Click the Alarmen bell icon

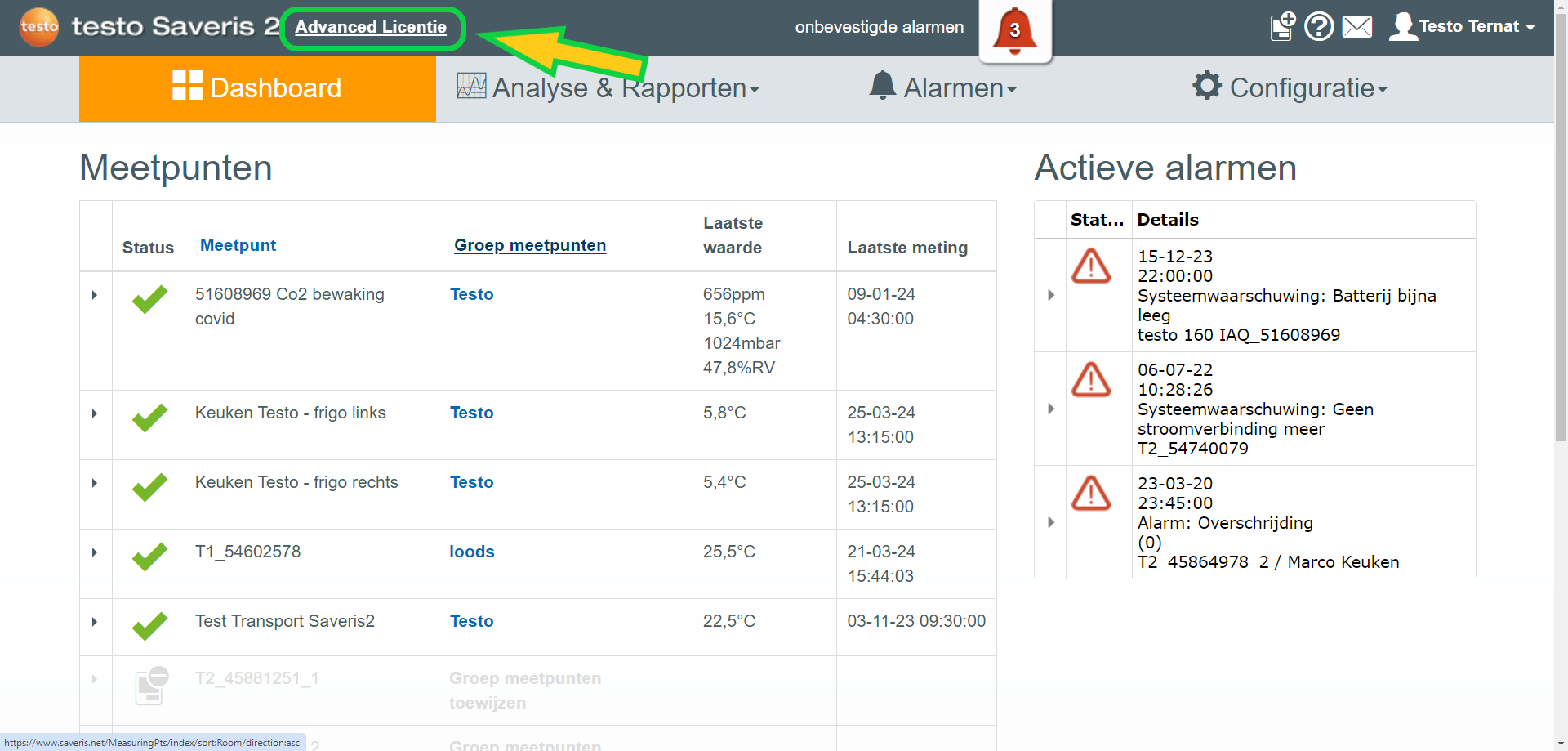point(883,85)
